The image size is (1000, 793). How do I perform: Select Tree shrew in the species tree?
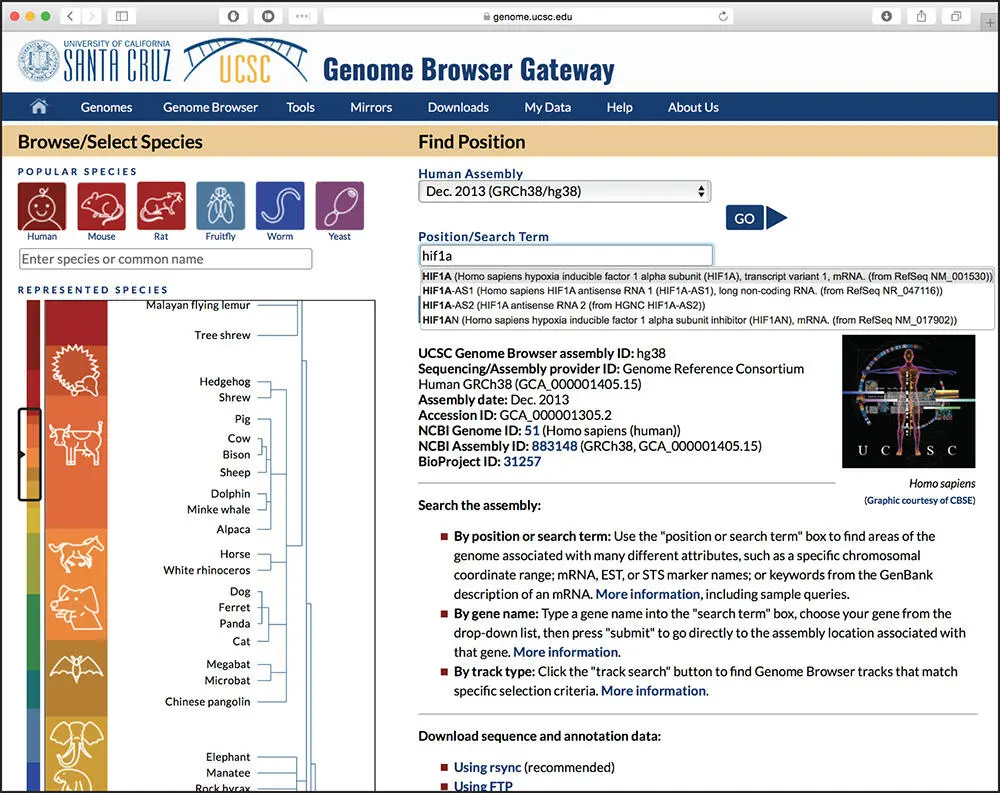[x=222, y=335]
